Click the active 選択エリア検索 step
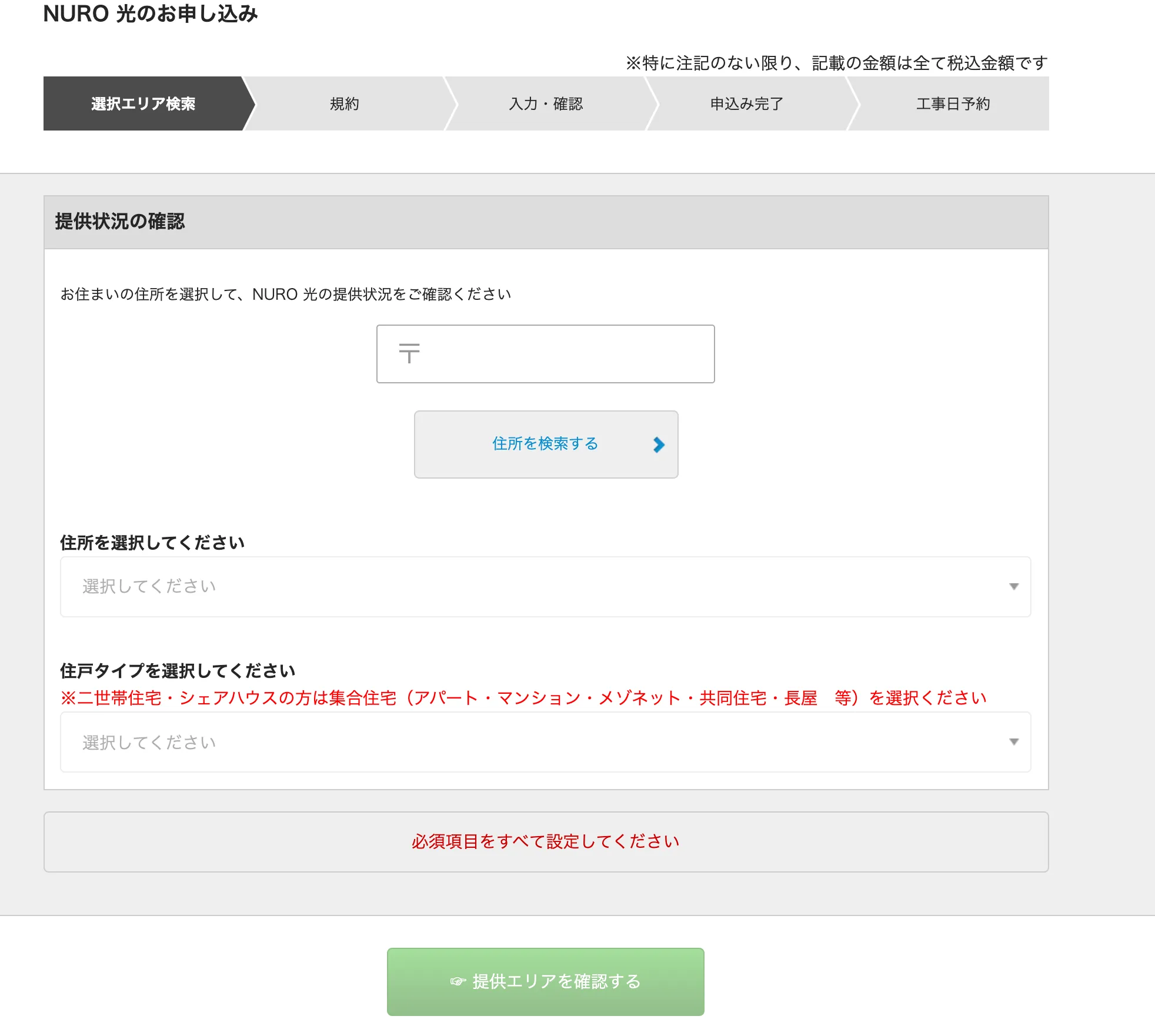 coord(143,103)
